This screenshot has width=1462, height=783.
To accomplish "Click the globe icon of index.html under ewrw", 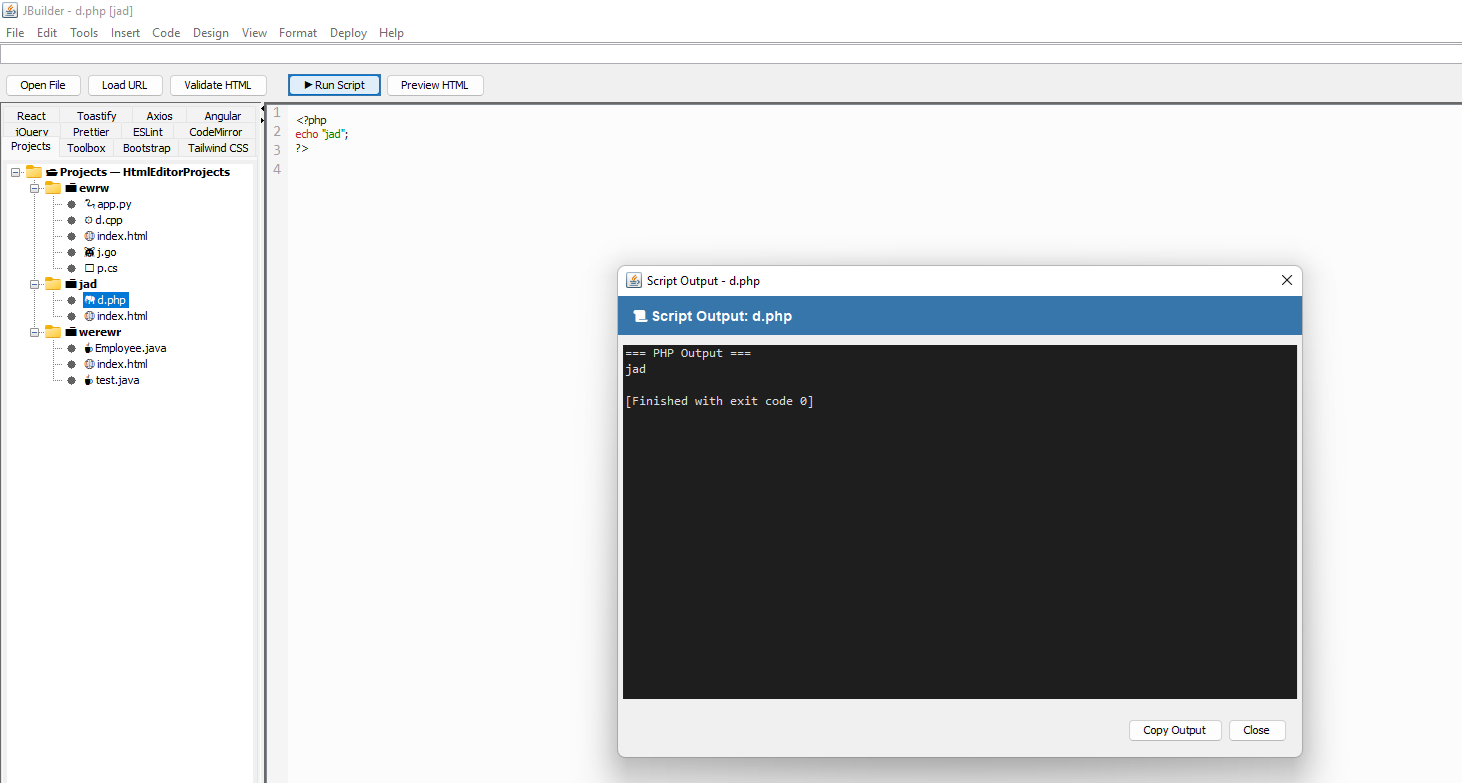I will [x=89, y=236].
